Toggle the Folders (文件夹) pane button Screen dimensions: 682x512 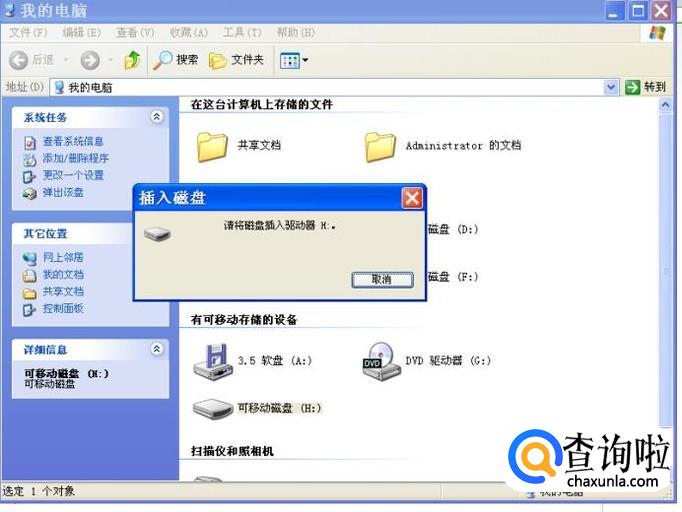tap(236, 60)
